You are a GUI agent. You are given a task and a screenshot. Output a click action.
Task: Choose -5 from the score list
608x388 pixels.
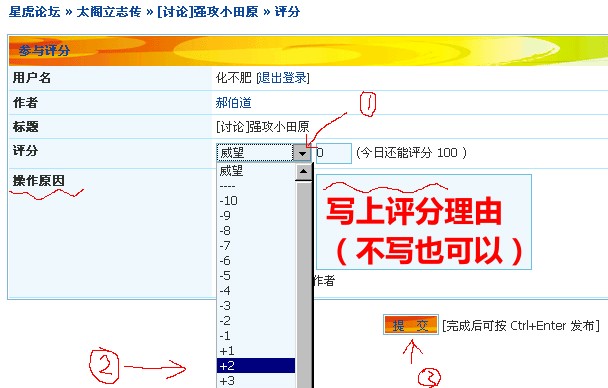[x=256, y=276]
